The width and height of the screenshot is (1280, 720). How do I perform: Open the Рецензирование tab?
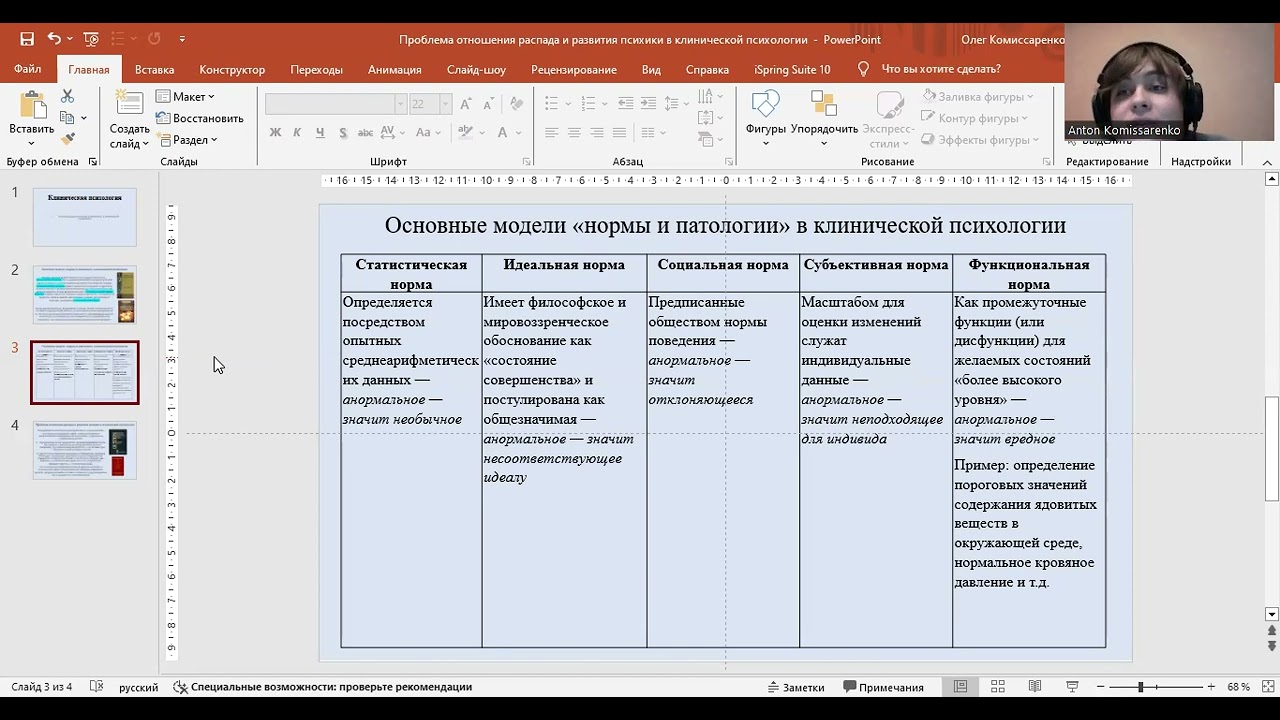point(573,69)
